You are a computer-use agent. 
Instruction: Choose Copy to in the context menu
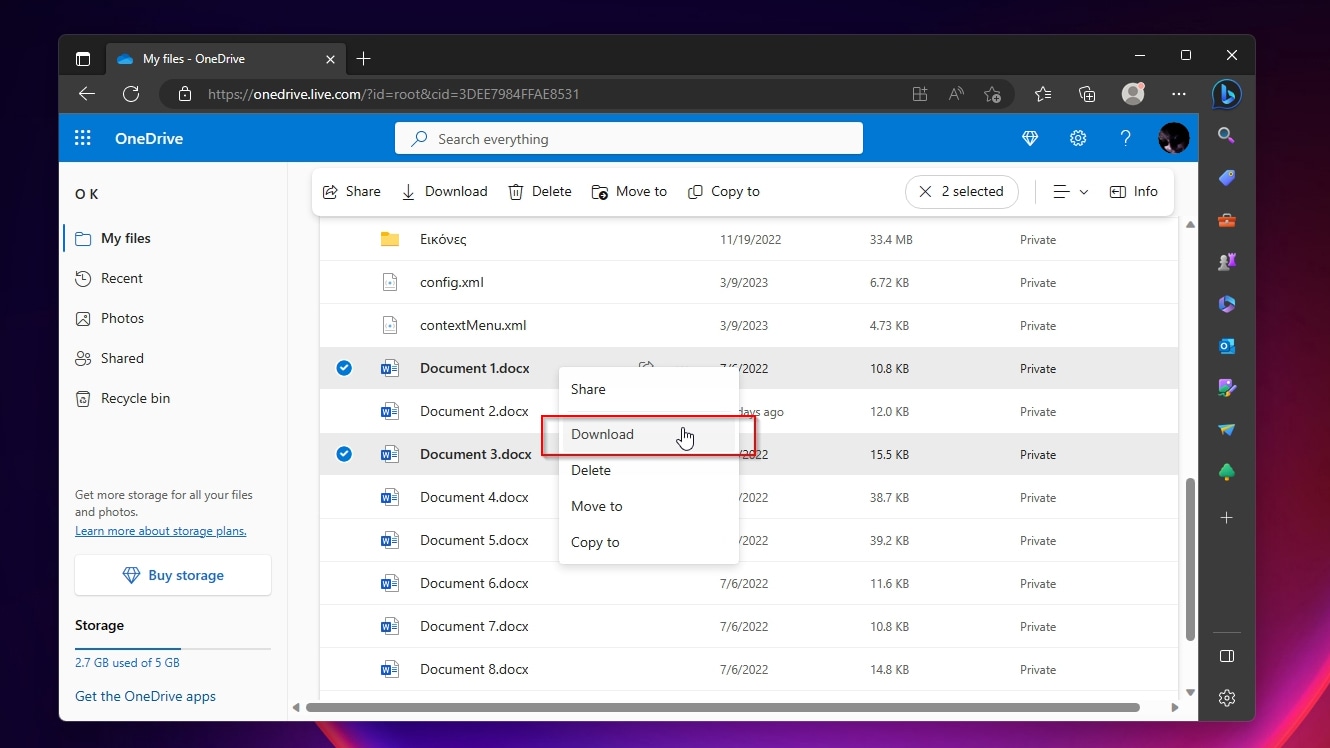(648, 542)
